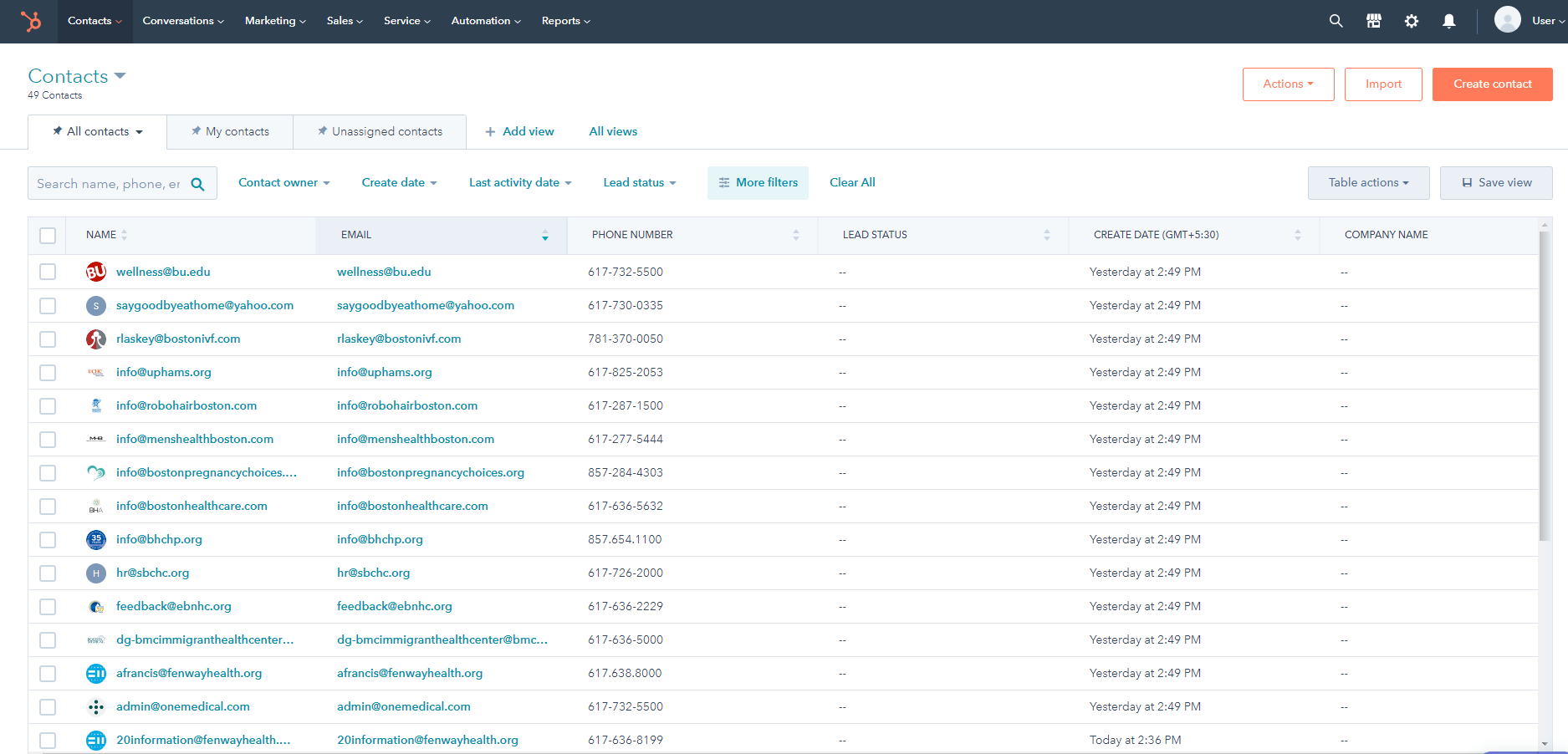Click avatar for info@bostonpregnancychoices.org
Image resolution: width=1568 pixels, height=754 pixels.
tap(96, 472)
